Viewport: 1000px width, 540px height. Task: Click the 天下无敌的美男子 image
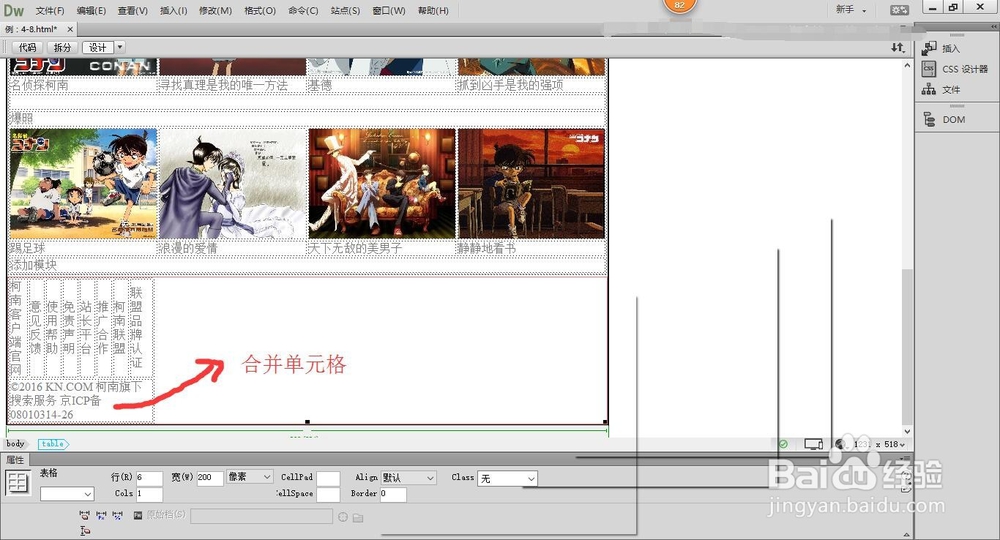tap(381, 184)
